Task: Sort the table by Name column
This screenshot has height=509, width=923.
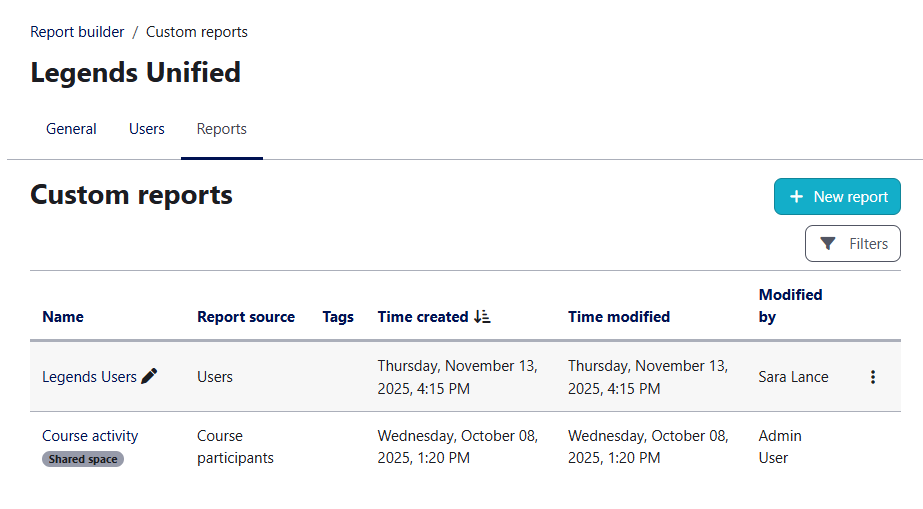Action: [x=63, y=317]
